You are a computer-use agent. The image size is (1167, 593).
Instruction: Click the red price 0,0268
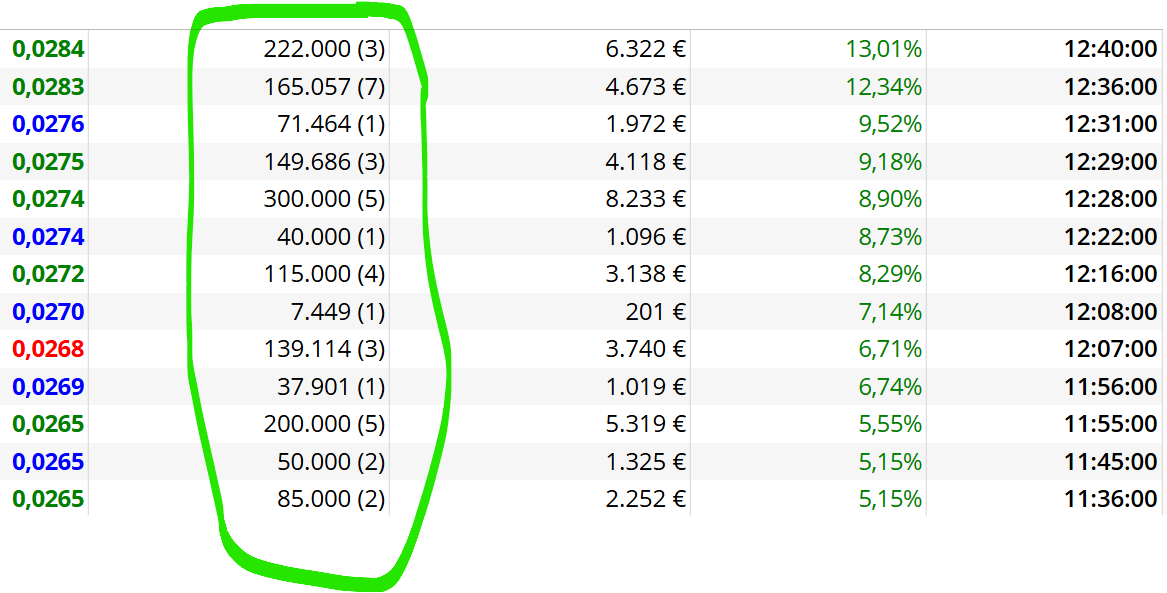pyautogui.click(x=48, y=349)
